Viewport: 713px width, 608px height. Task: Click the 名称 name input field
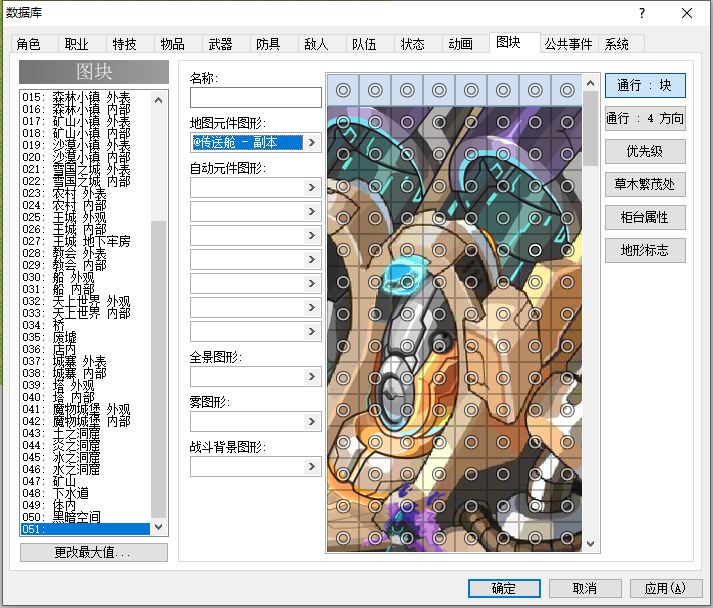[x=256, y=97]
